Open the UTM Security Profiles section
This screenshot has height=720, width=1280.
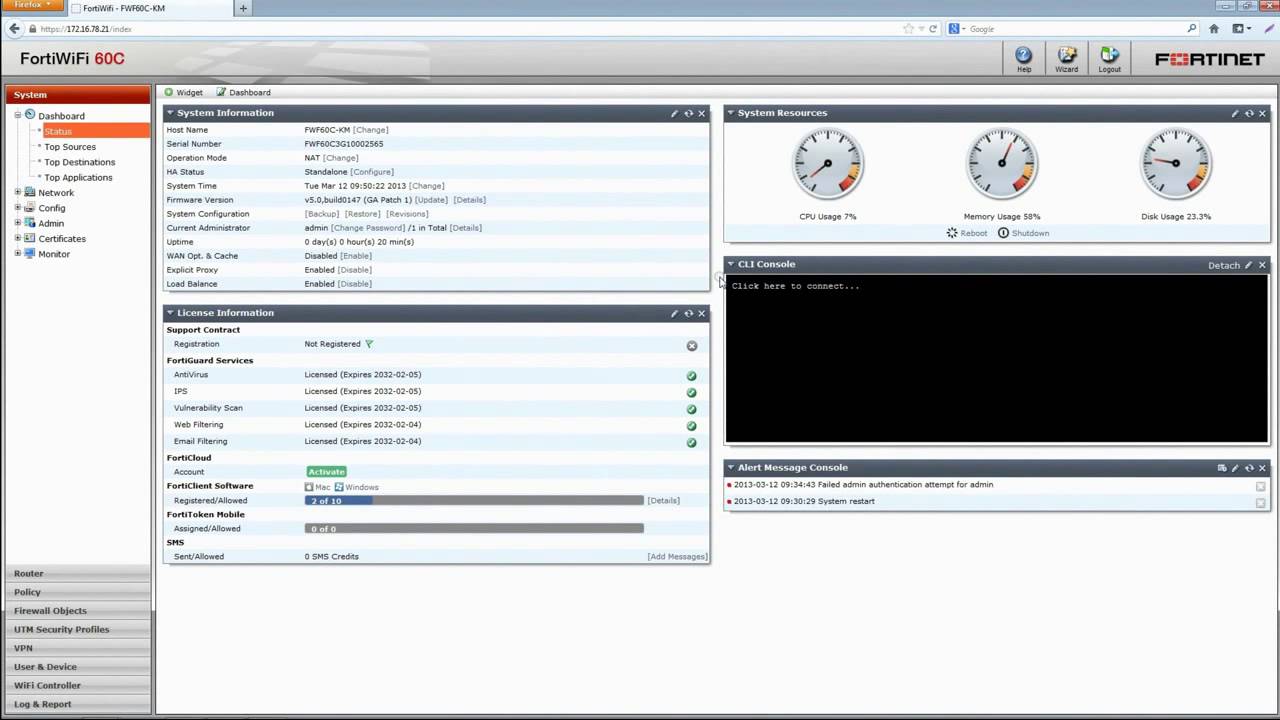pos(78,629)
